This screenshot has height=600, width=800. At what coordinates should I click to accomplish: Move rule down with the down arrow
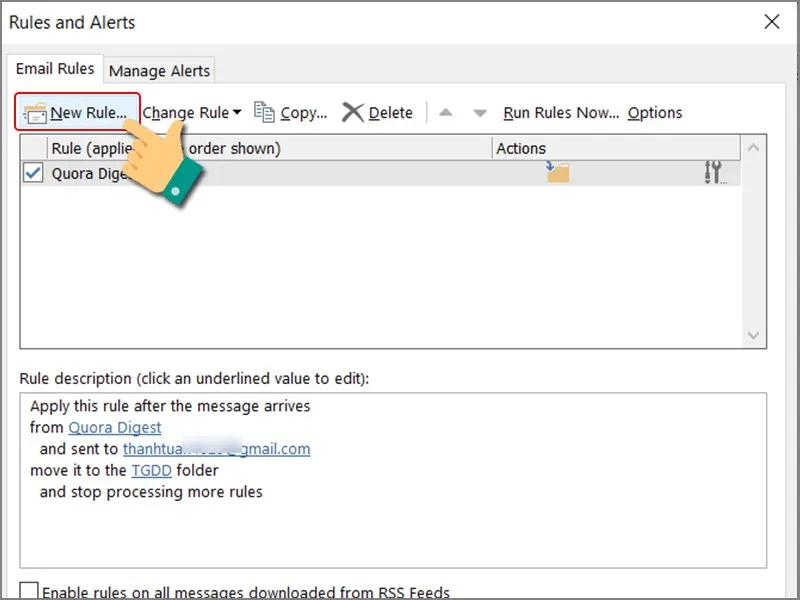pyautogui.click(x=480, y=113)
